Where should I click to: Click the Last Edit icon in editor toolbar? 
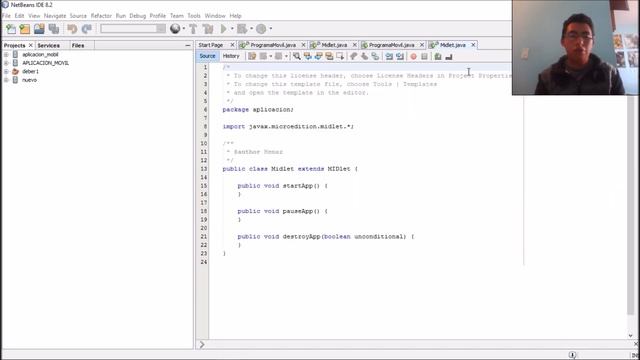252,56
